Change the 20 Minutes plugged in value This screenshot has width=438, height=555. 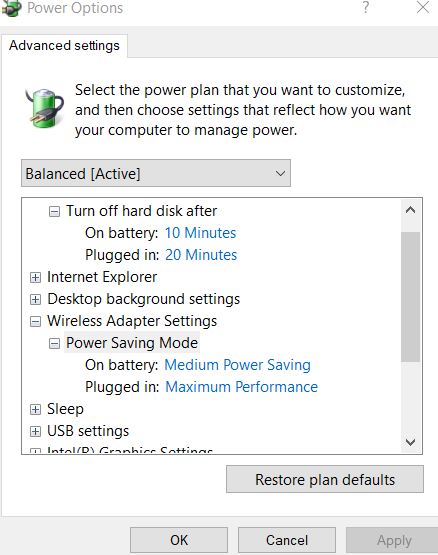point(201,255)
